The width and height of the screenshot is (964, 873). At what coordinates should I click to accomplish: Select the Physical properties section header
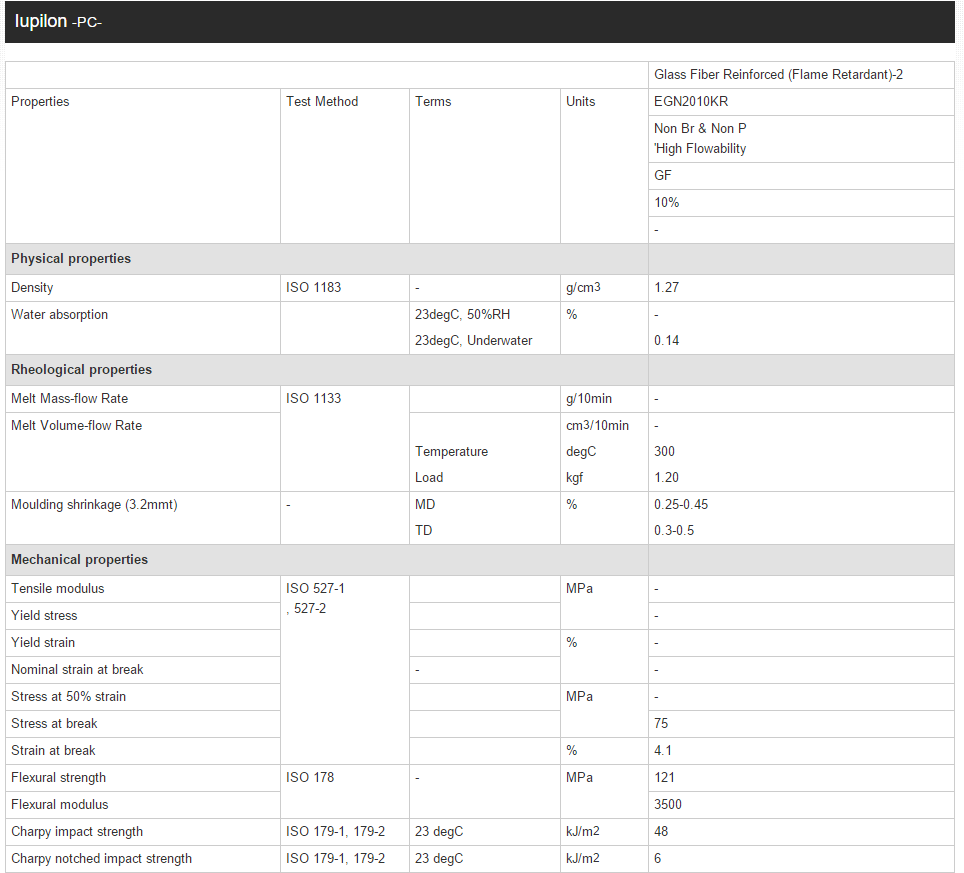click(71, 259)
